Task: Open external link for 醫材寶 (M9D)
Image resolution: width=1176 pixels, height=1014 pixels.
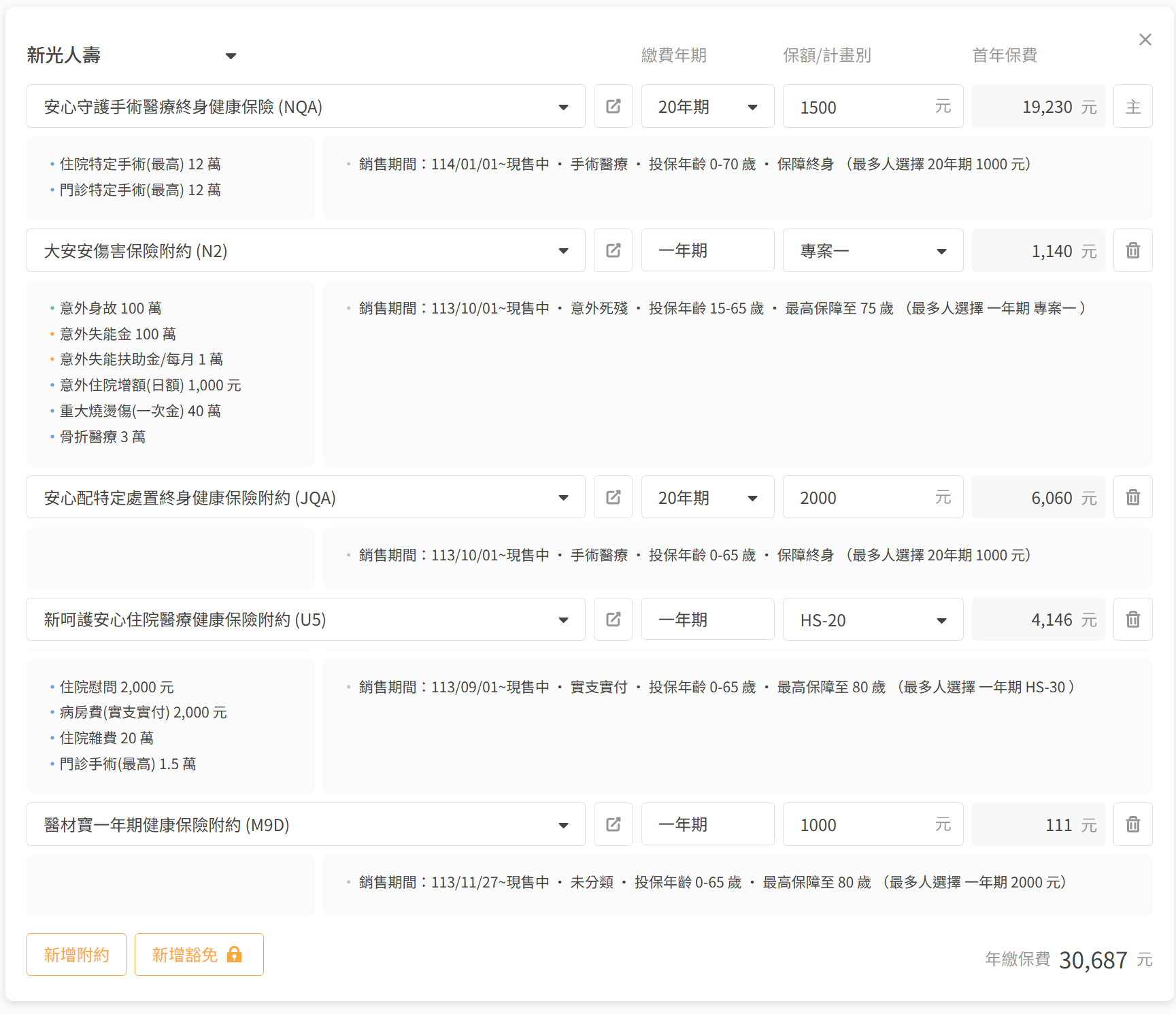Action: [613, 824]
